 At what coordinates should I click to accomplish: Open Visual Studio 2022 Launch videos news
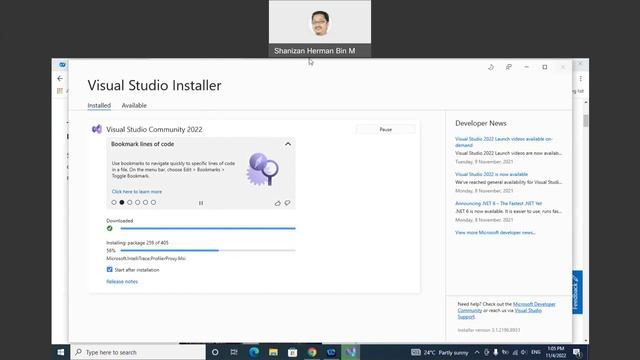[x=503, y=142]
